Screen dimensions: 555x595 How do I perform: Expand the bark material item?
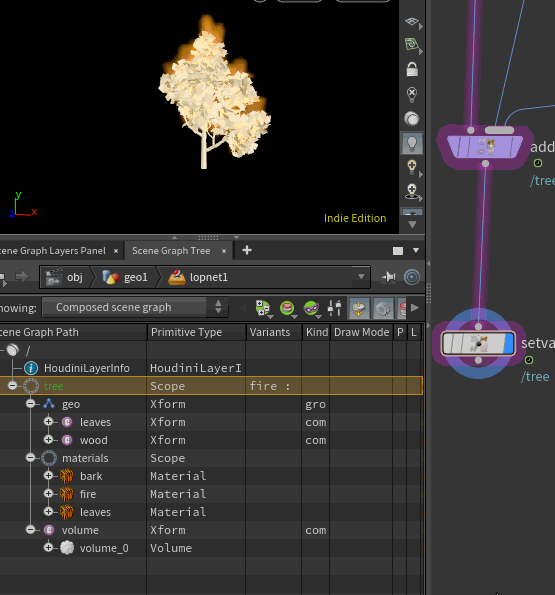[x=48, y=475]
